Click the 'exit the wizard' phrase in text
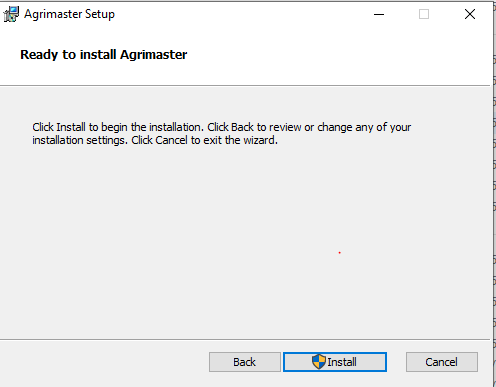This screenshot has height=387, width=496. (x=240, y=140)
